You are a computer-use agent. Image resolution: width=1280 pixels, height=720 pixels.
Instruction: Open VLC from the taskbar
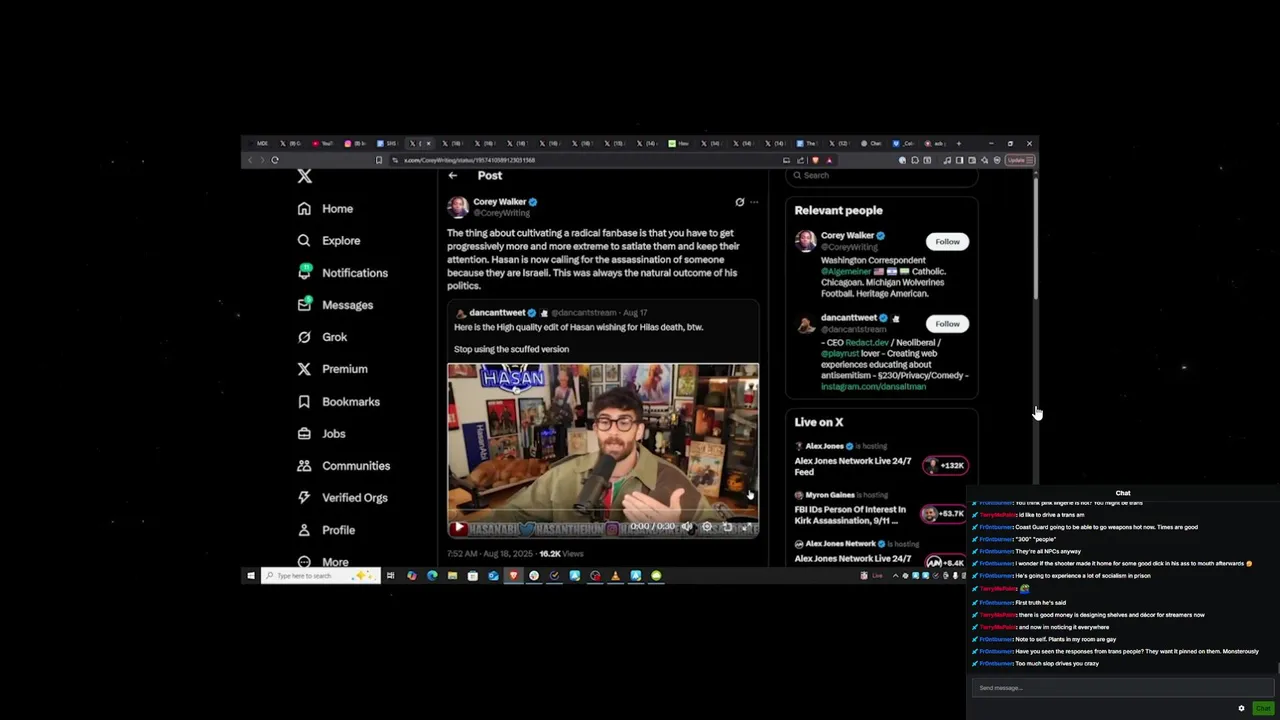pos(615,576)
